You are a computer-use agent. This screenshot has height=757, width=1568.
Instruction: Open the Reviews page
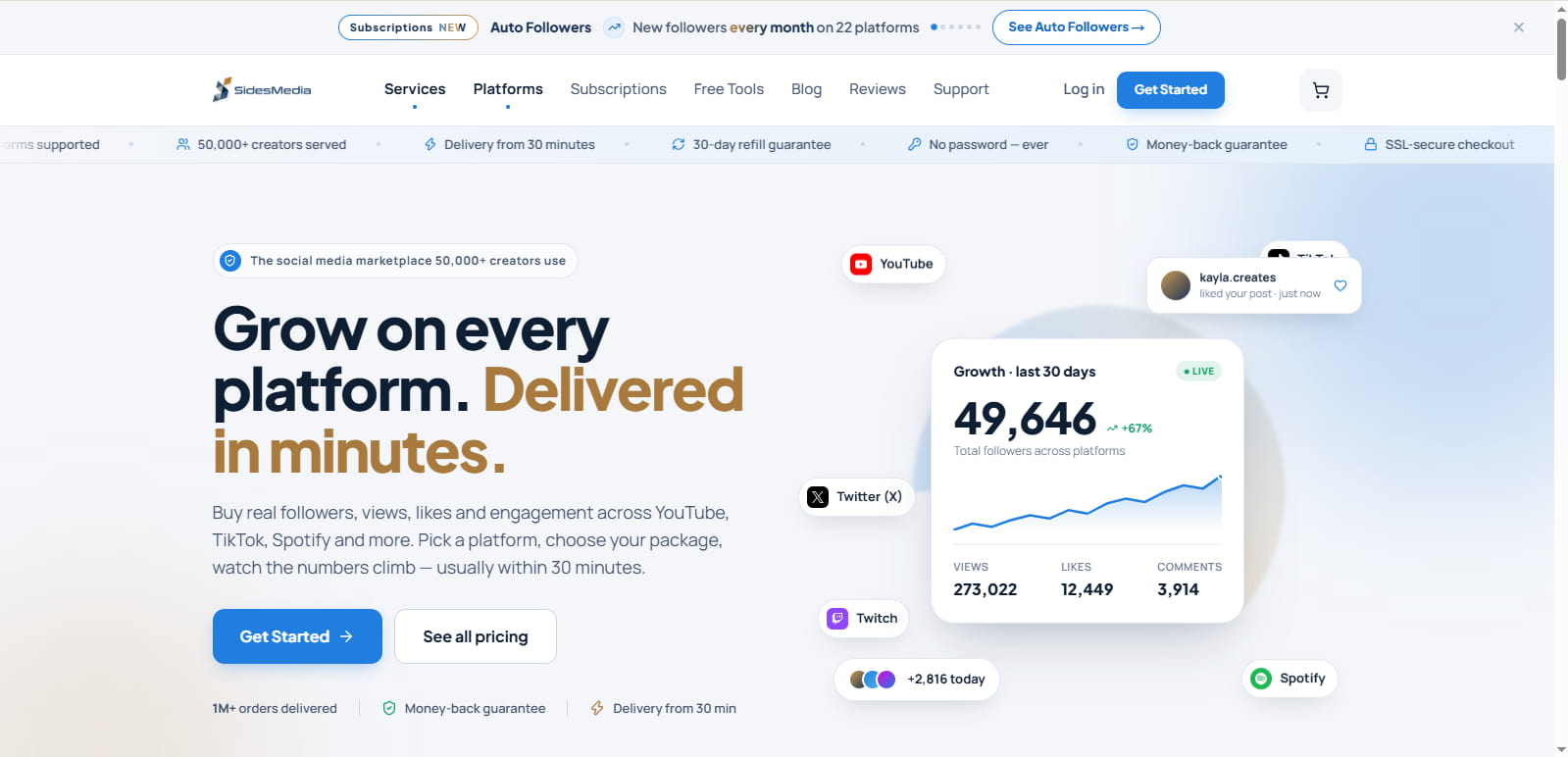[x=878, y=89]
